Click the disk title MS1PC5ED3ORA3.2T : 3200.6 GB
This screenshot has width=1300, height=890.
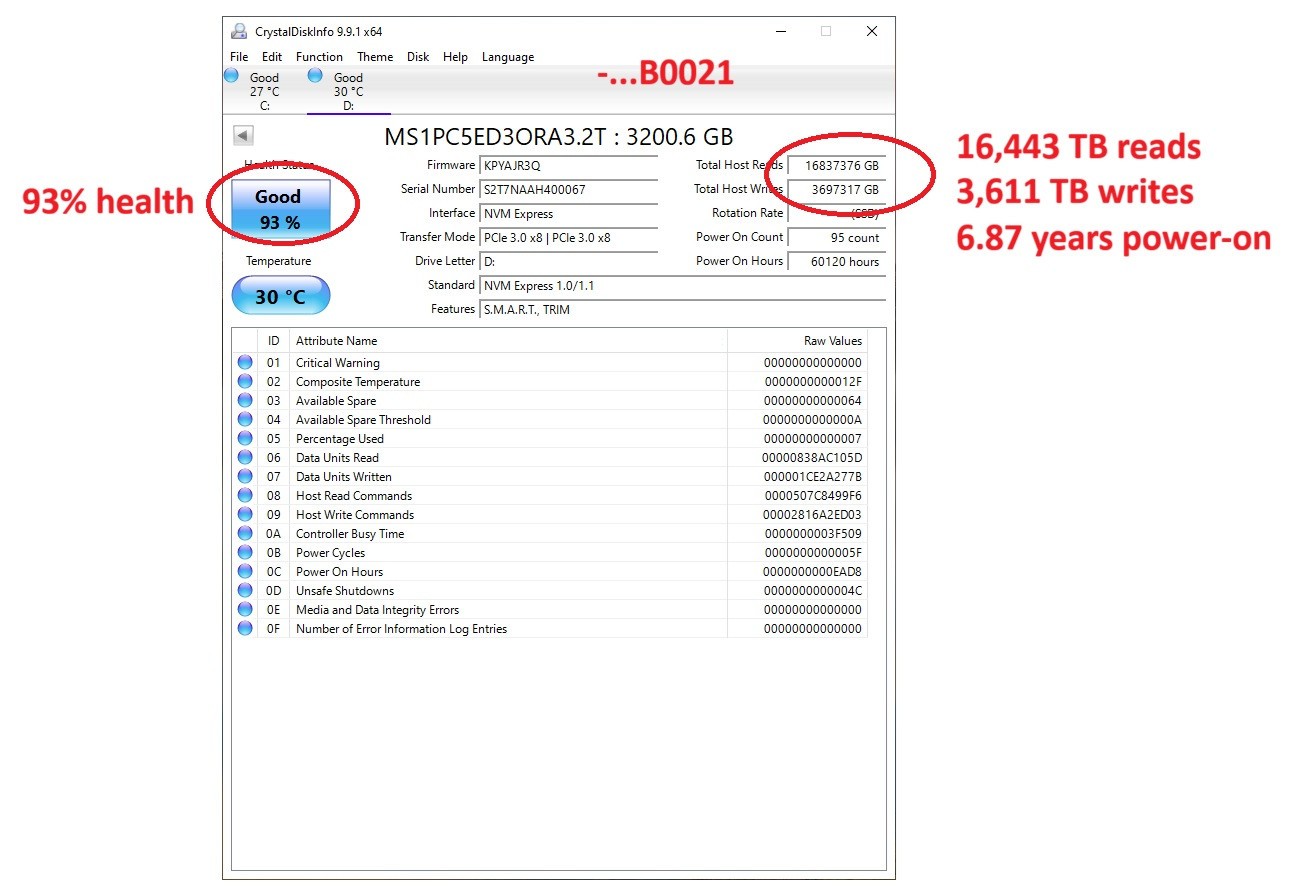(x=558, y=137)
